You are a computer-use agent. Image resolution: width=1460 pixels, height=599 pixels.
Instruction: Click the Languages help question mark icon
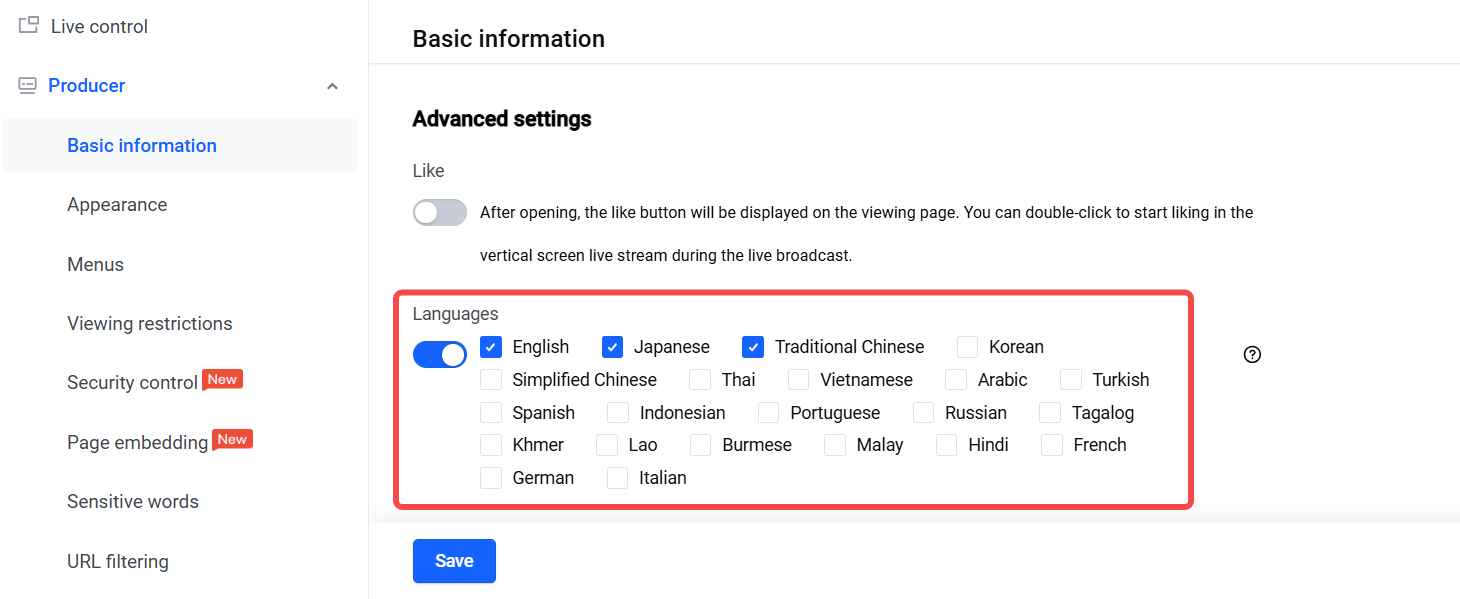coord(1252,354)
